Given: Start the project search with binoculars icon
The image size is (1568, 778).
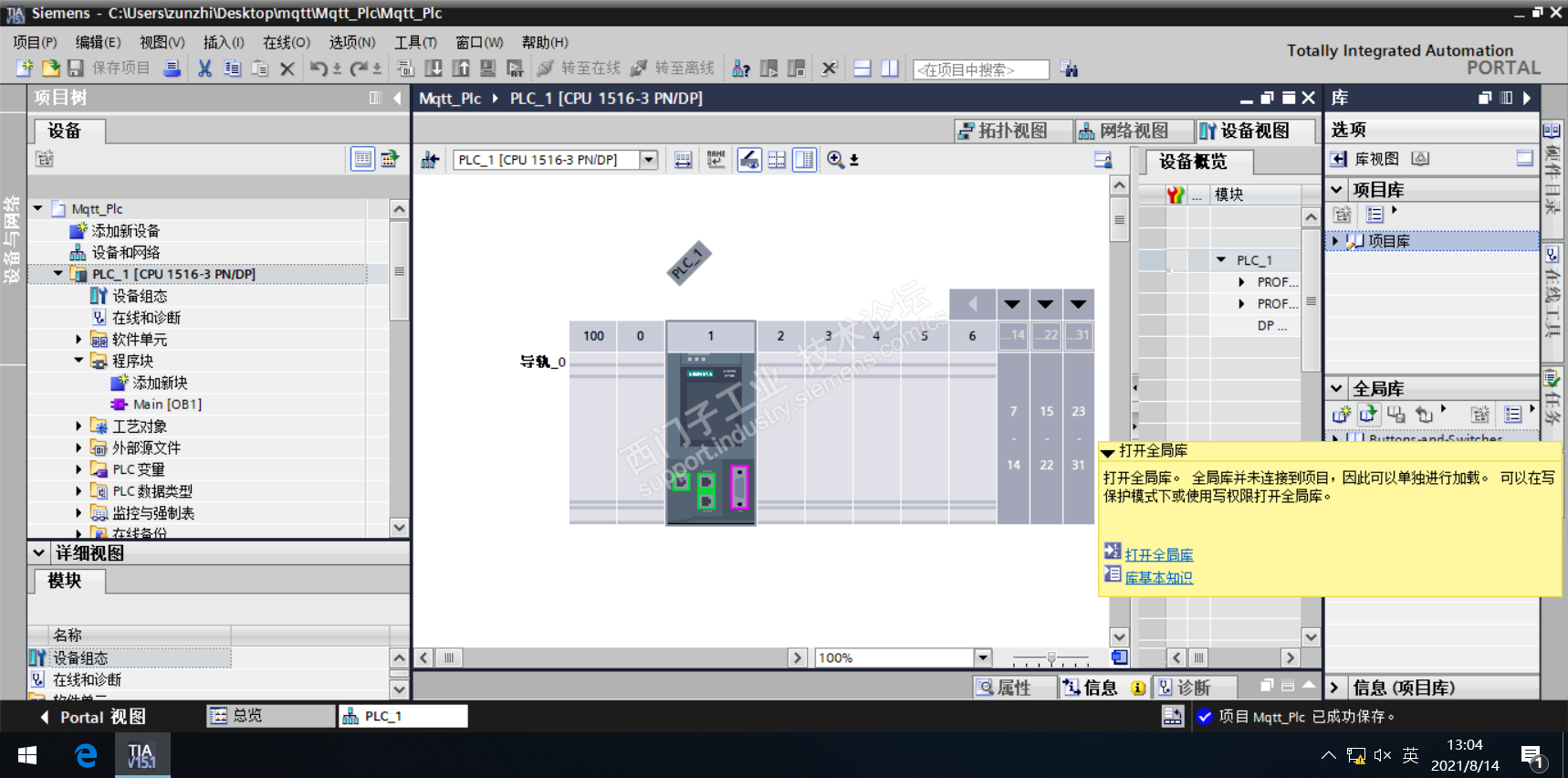Looking at the screenshot, I should click(1069, 69).
